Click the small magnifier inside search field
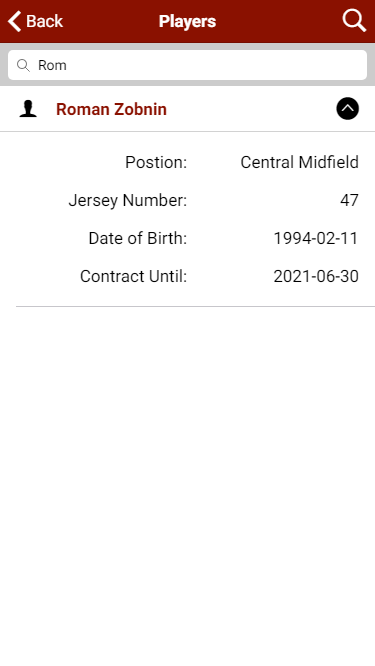The height and width of the screenshot is (666, 375). [23, 65]
